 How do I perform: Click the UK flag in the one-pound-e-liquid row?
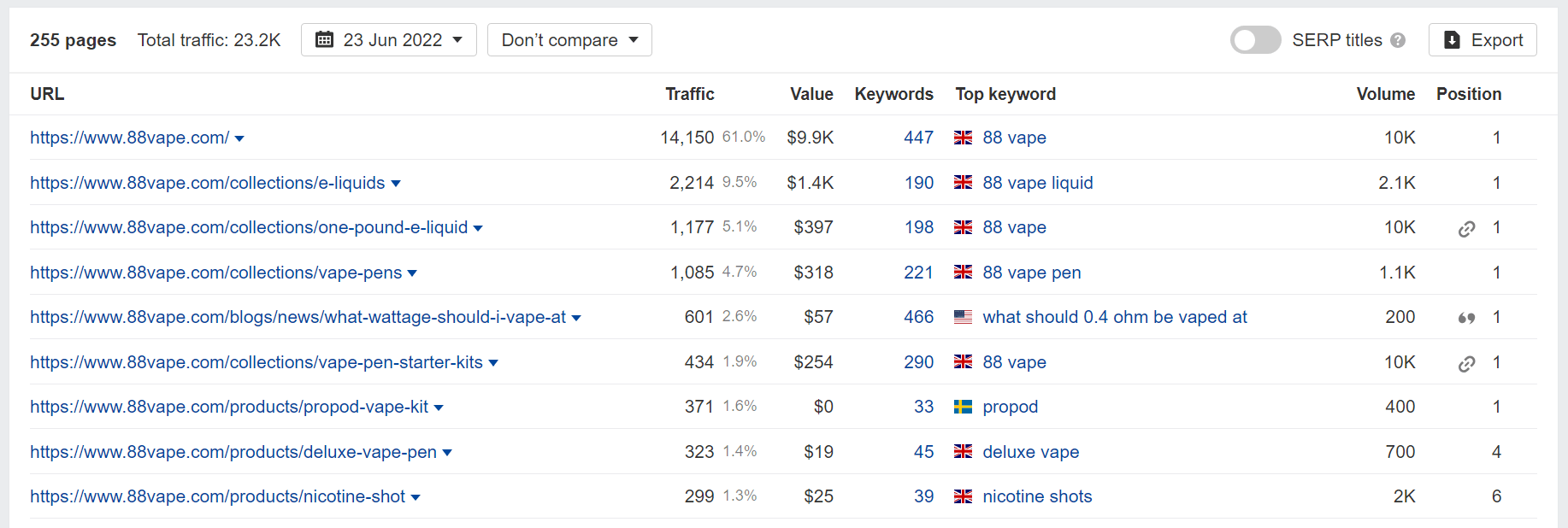pos(964,227)
